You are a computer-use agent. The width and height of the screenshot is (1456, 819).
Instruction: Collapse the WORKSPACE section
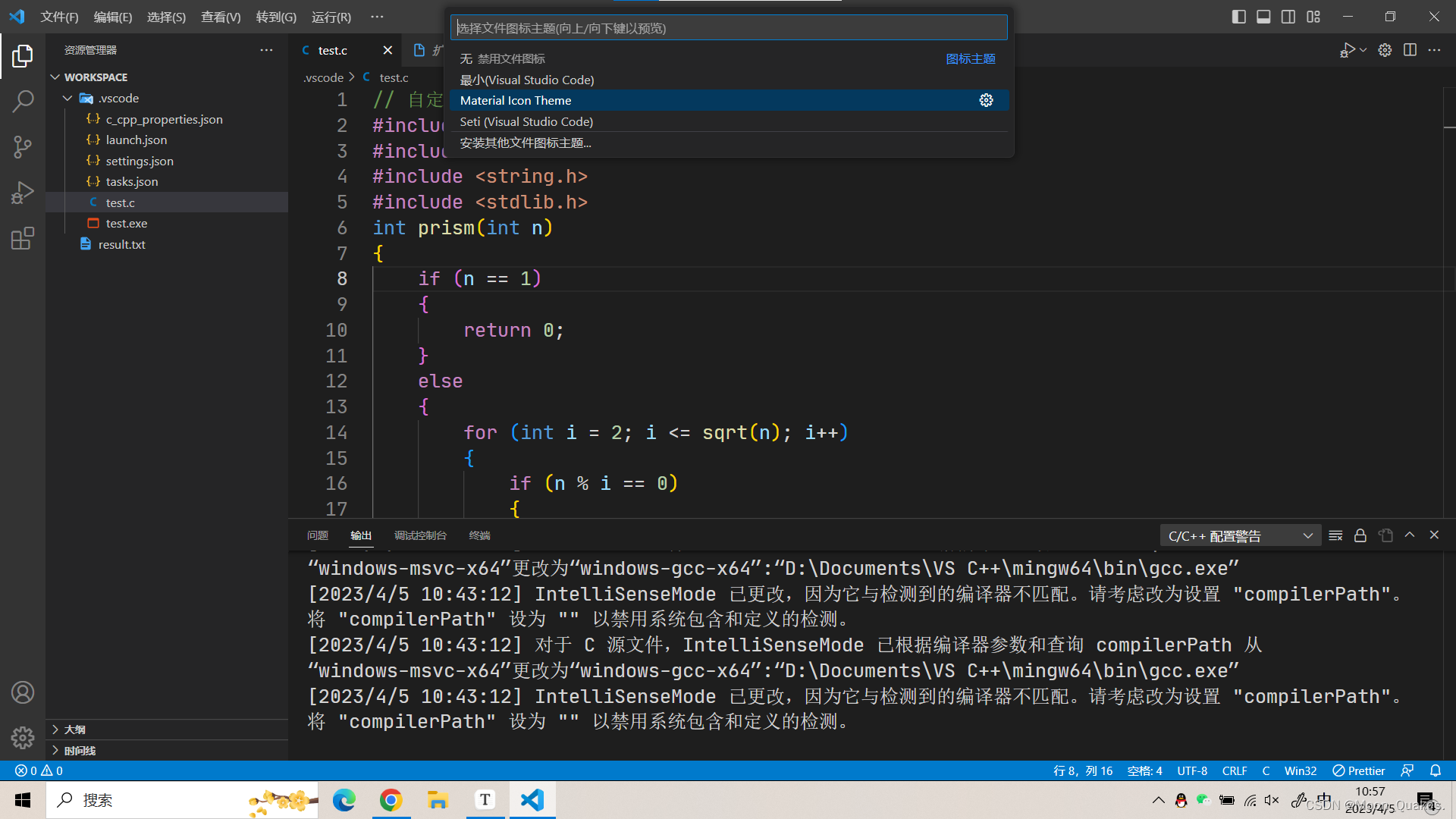click(55, 77)
